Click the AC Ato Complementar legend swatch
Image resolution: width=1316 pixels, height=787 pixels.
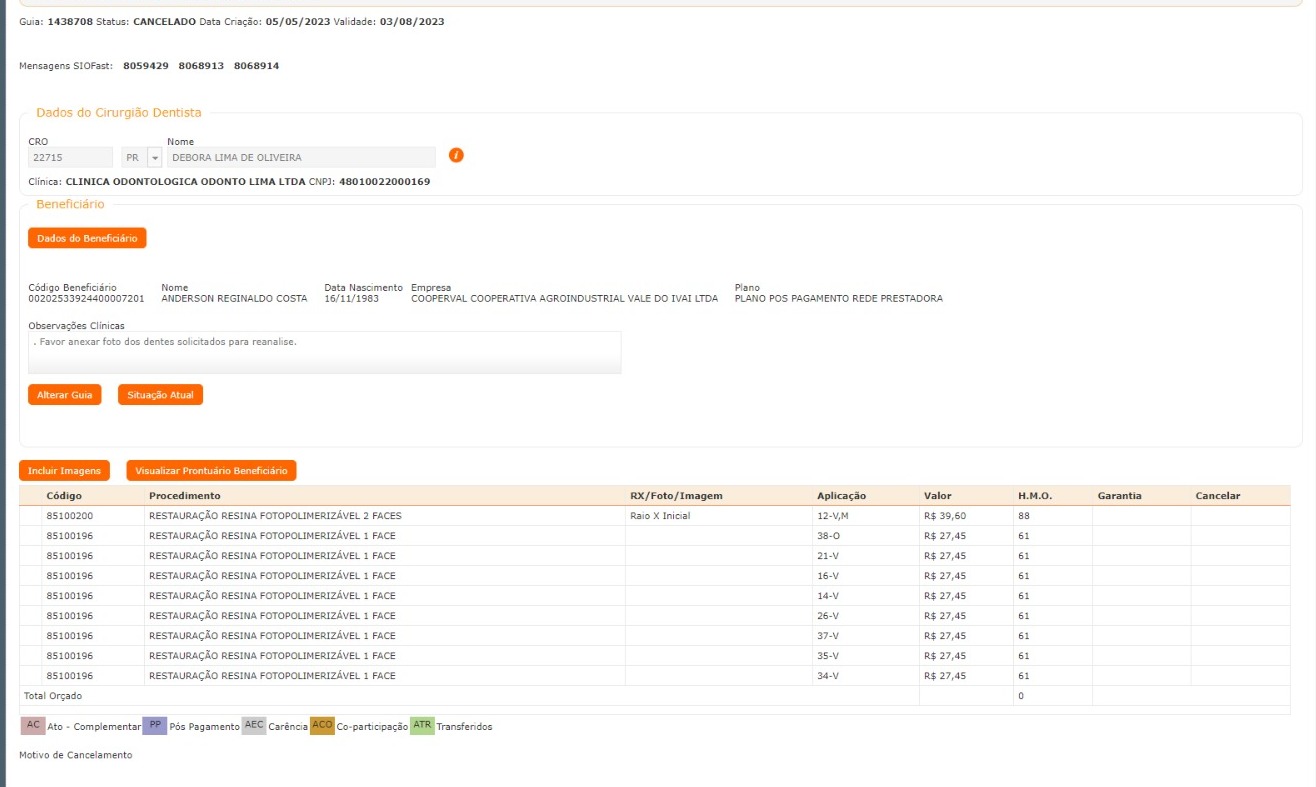33,725
